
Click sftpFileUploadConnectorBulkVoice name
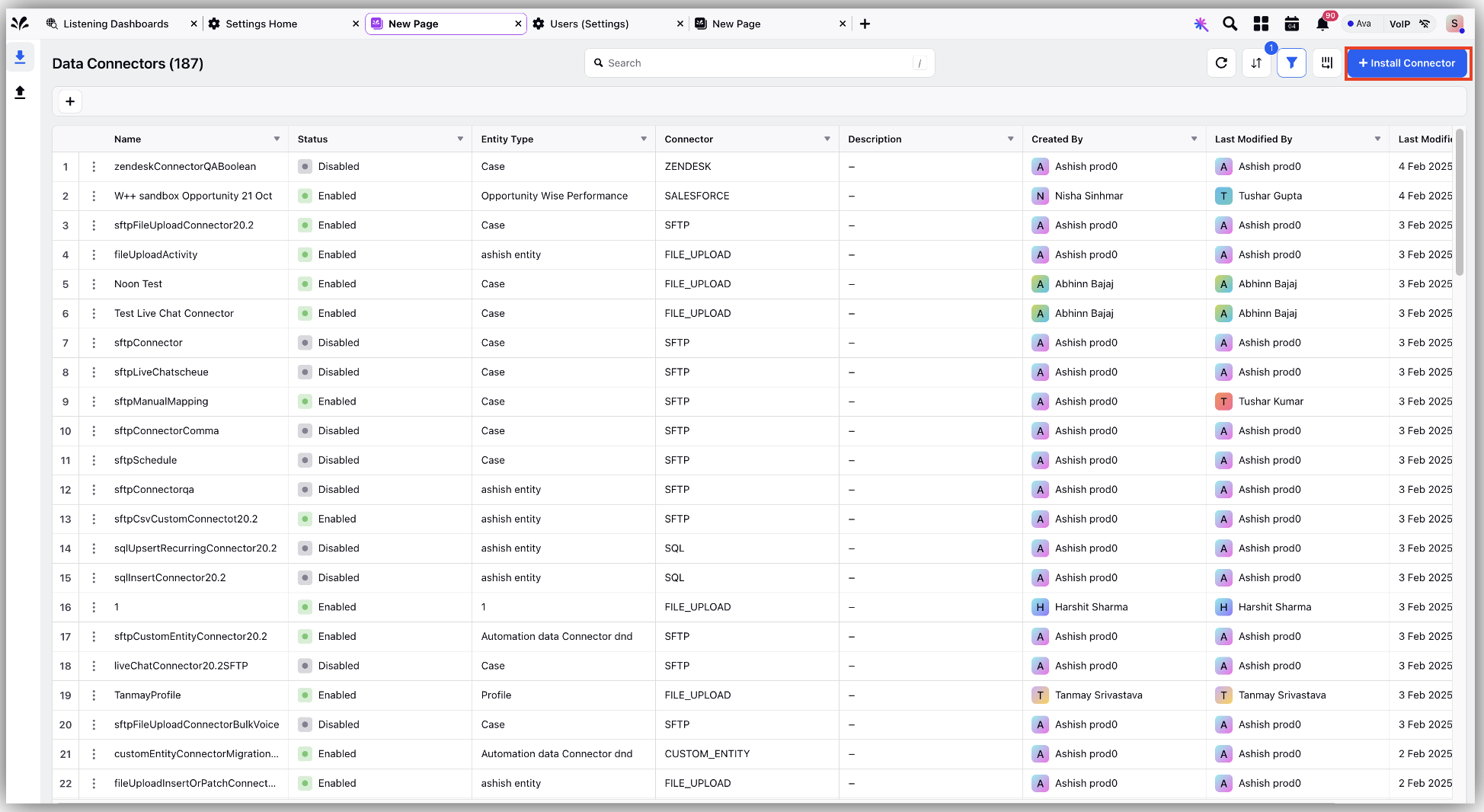click(197, 724)
